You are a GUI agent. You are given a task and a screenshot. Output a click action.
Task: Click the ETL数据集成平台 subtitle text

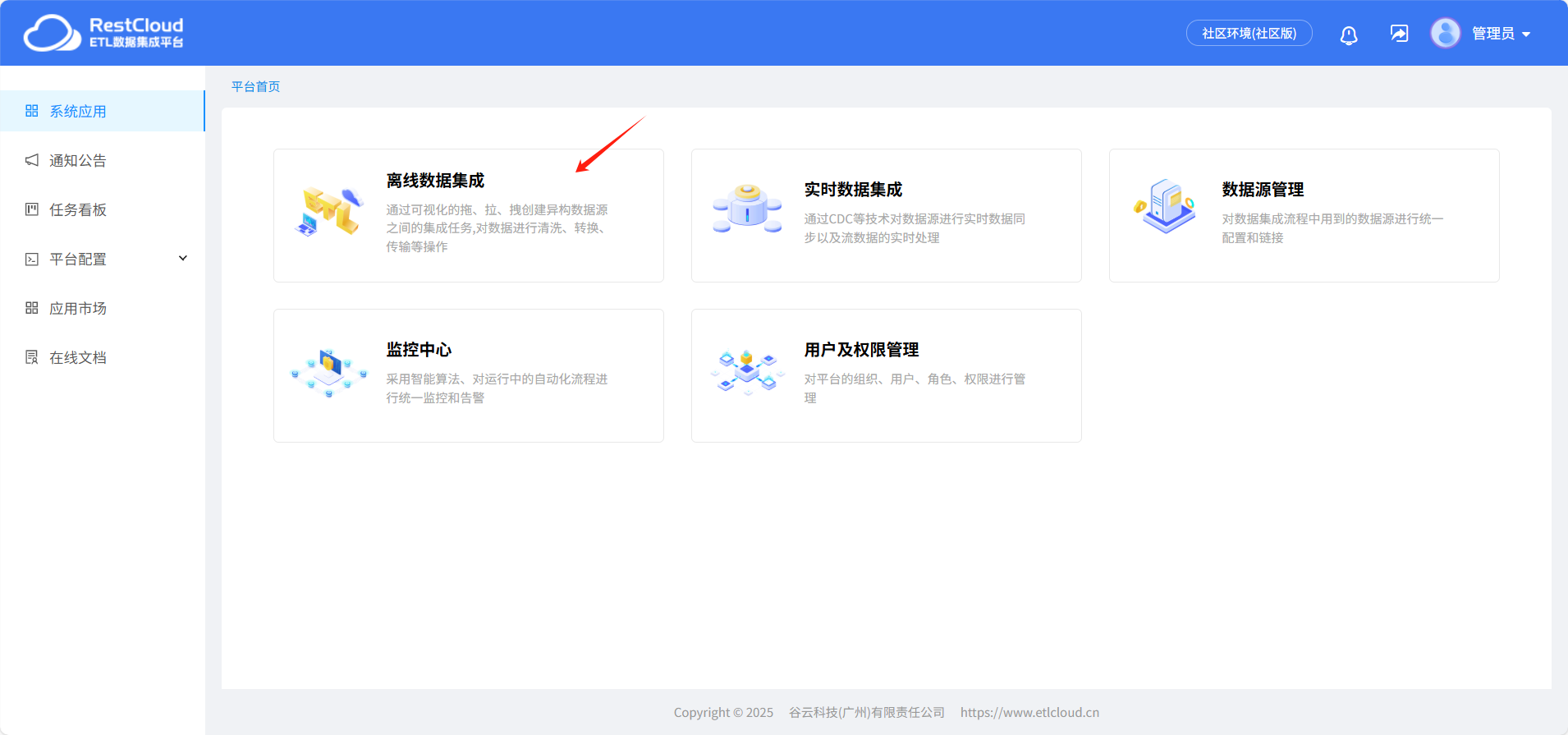[136, 42]
